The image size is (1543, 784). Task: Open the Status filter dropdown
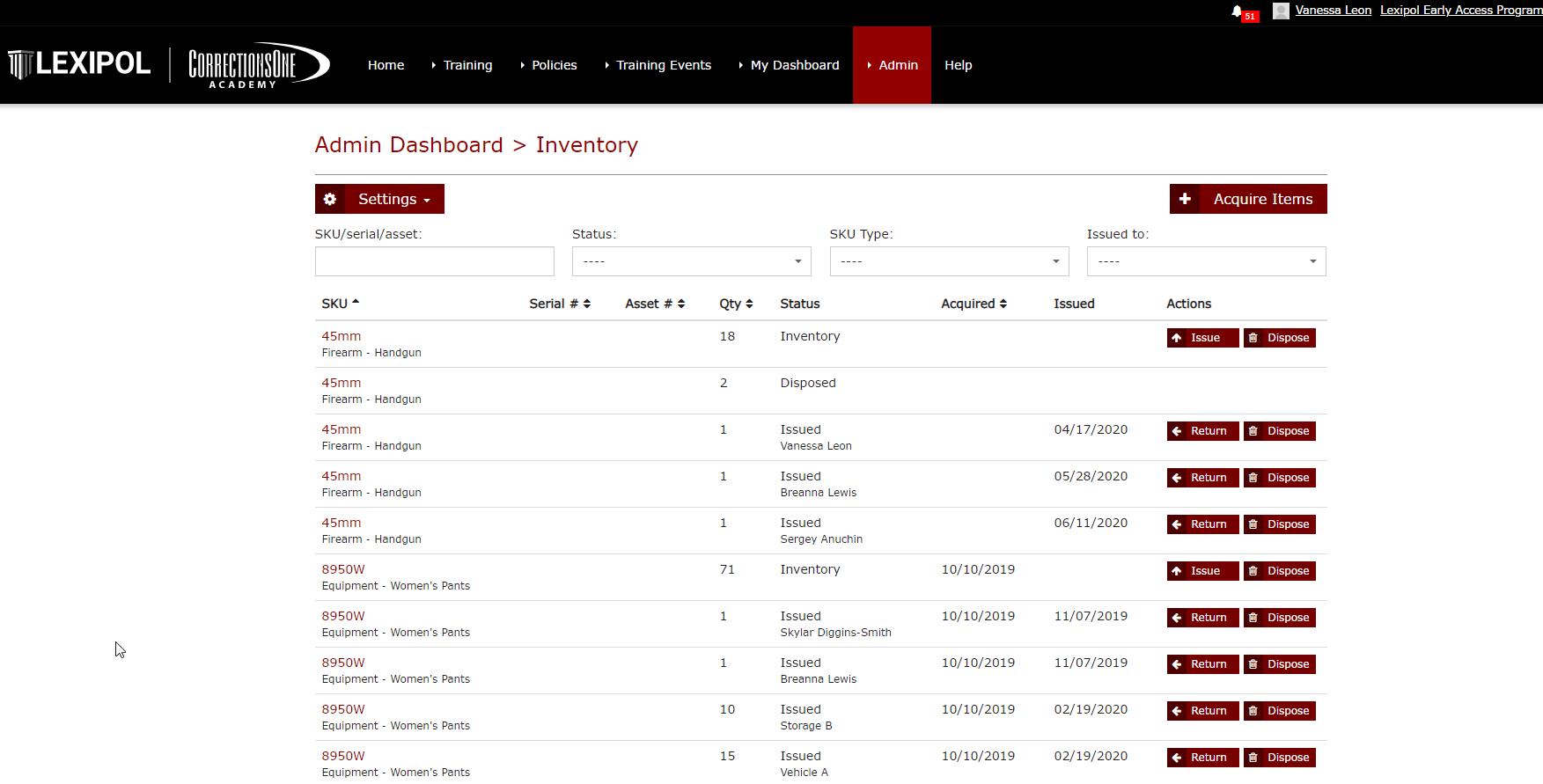tap(692, 261)
